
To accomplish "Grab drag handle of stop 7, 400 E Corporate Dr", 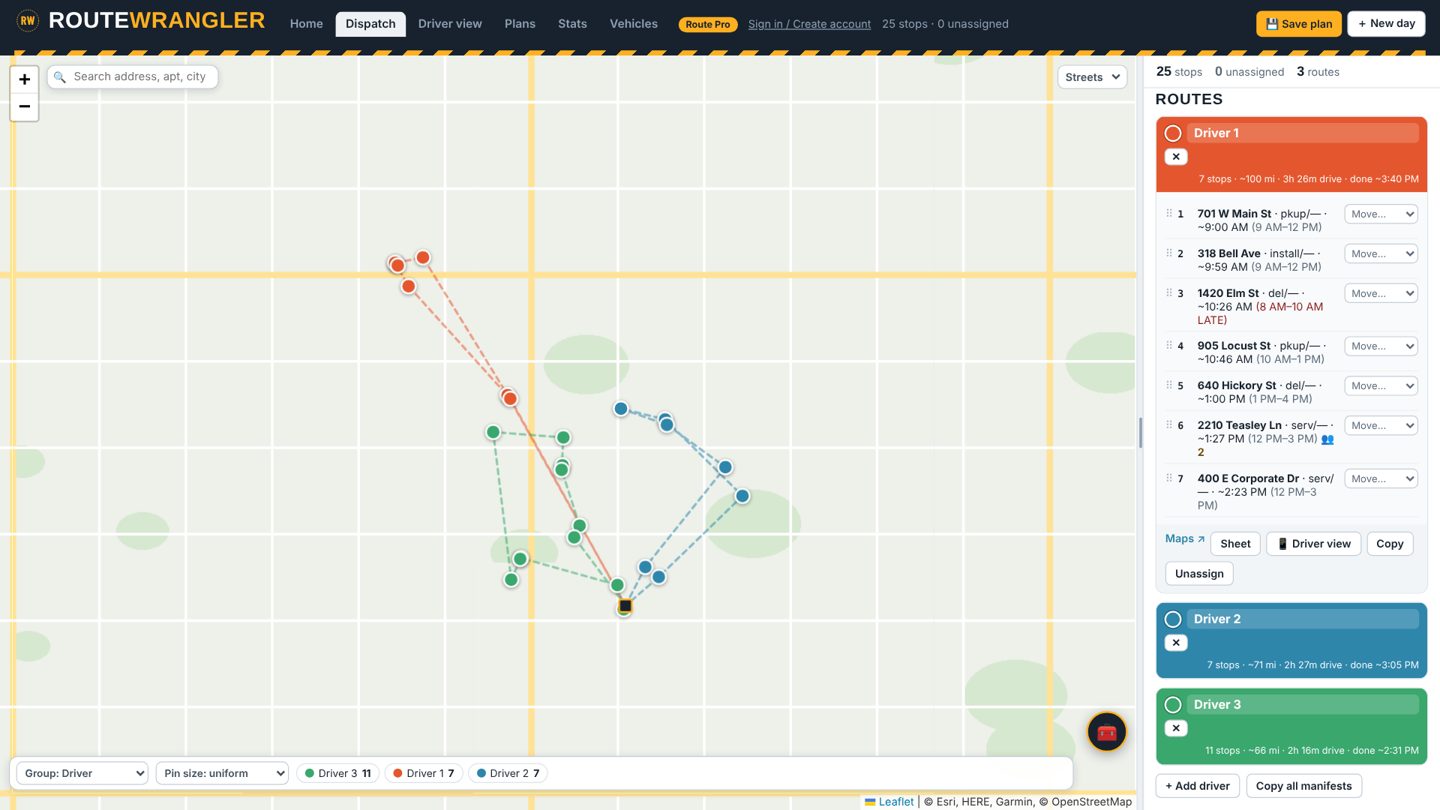I will point(1168,478).
